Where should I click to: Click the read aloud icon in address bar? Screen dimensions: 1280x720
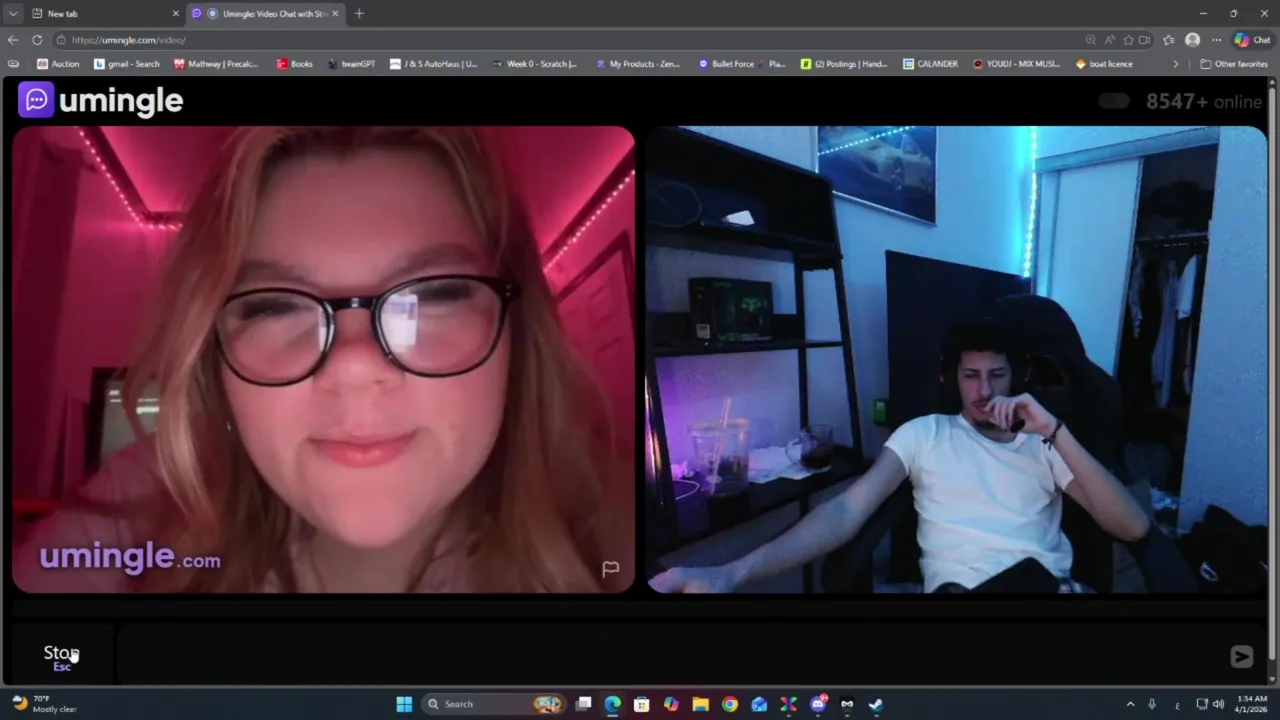1109,40
